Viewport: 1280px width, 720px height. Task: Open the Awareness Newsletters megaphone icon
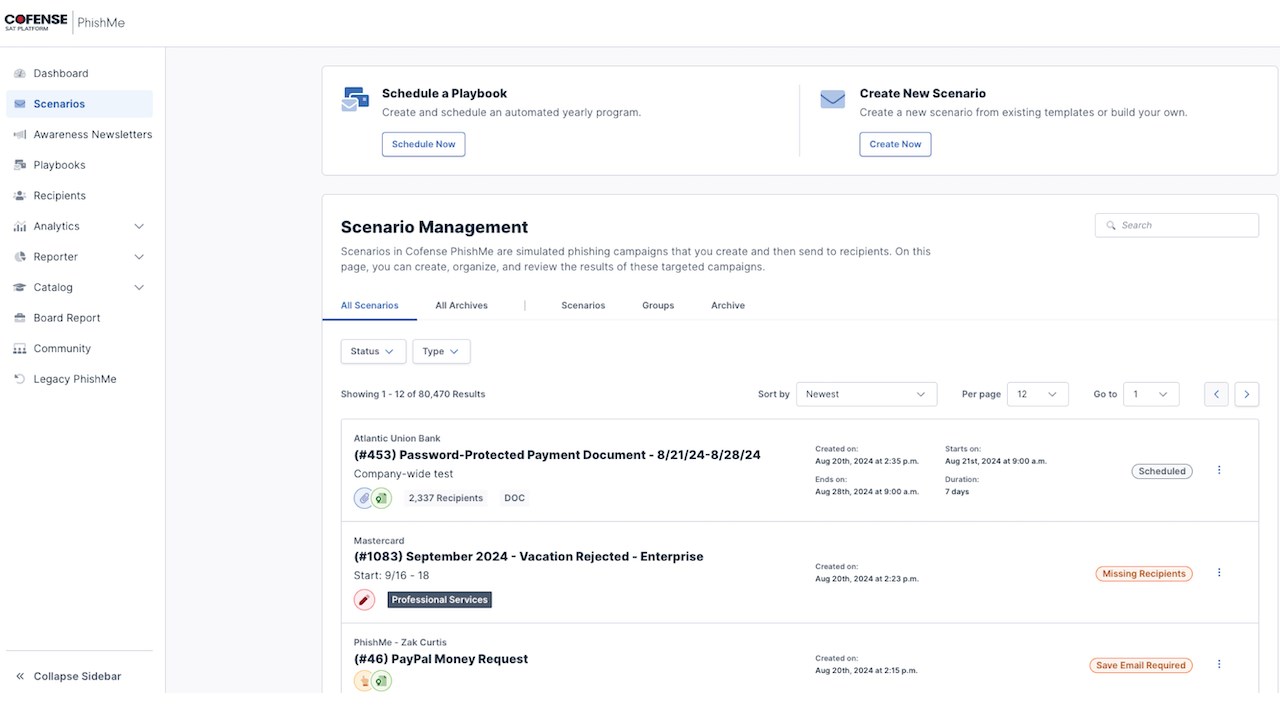(20, 134)
